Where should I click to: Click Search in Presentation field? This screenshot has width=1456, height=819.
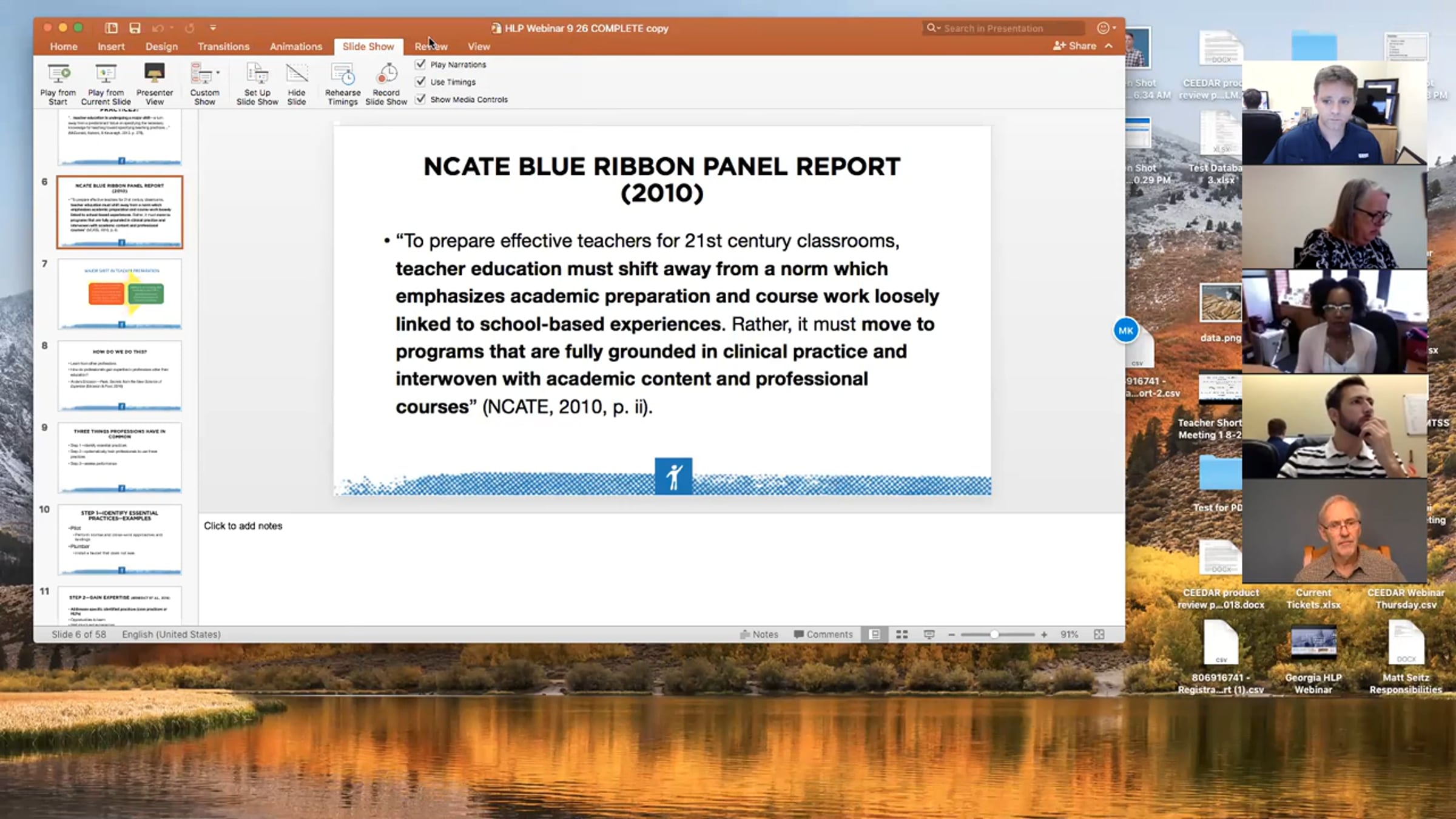tap(1004, 28)
